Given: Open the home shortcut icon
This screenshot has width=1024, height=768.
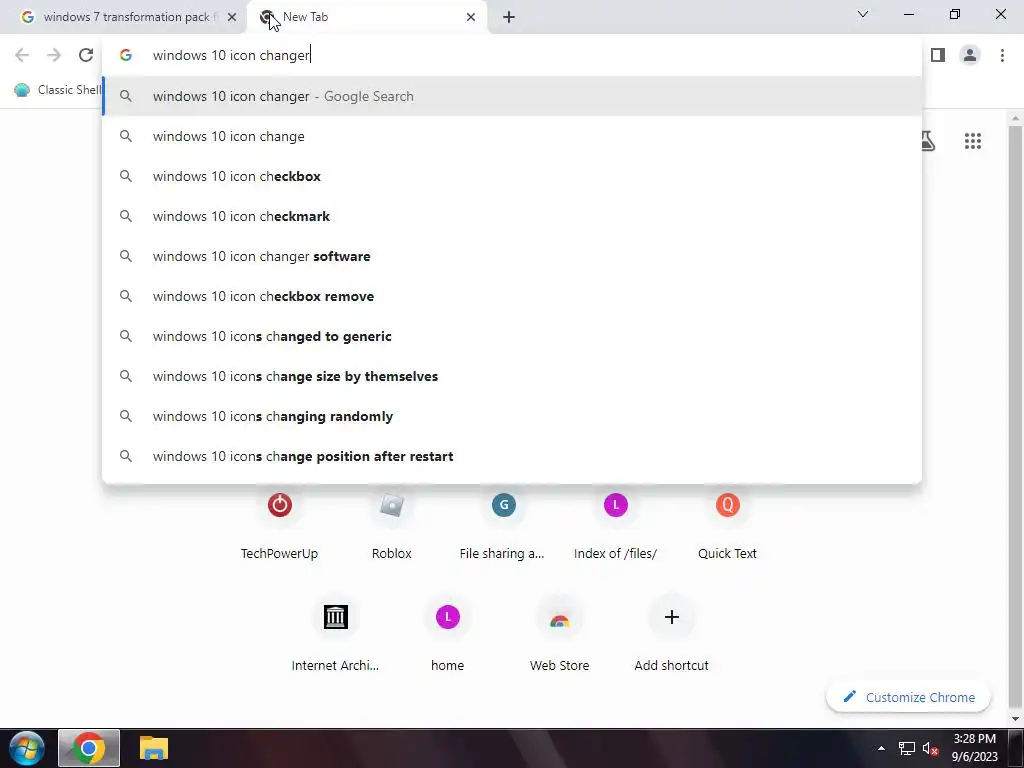Looking at the screenshot, I should point(447,616).
